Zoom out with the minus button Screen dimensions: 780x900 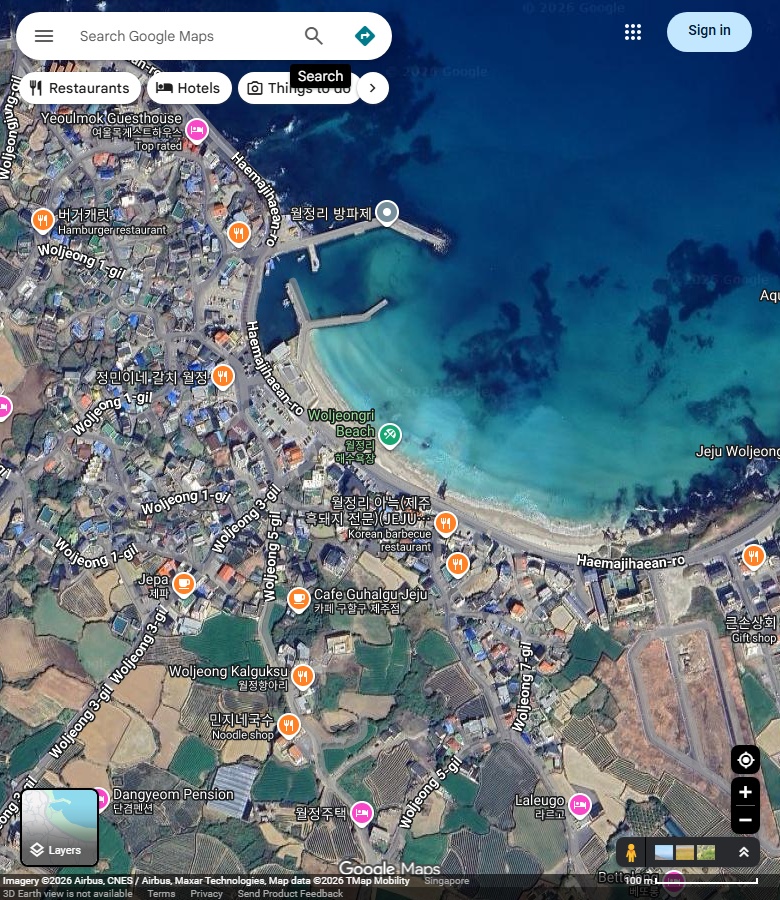tap(745, 820)
